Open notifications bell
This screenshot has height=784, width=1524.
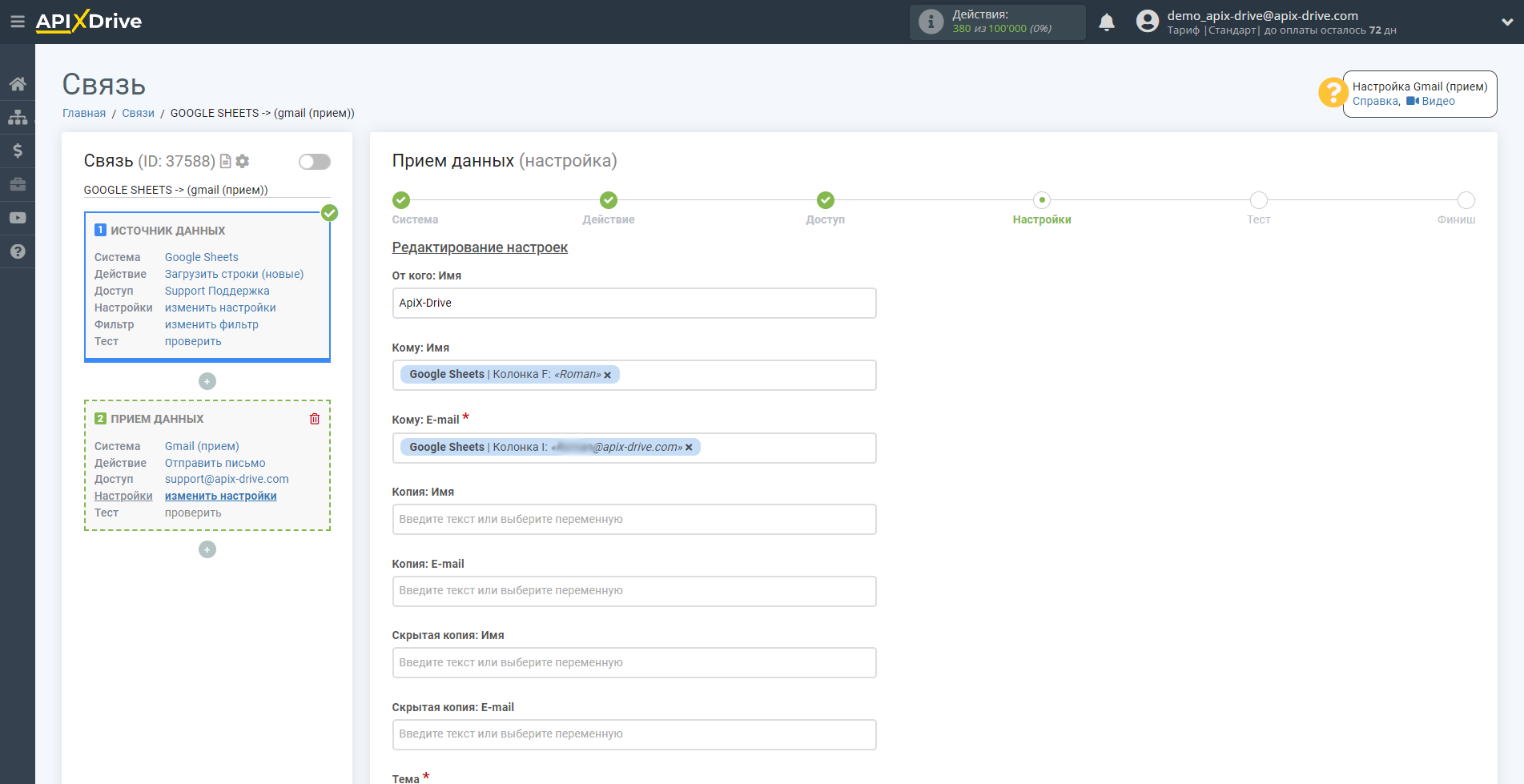[x=1107, y=22]
